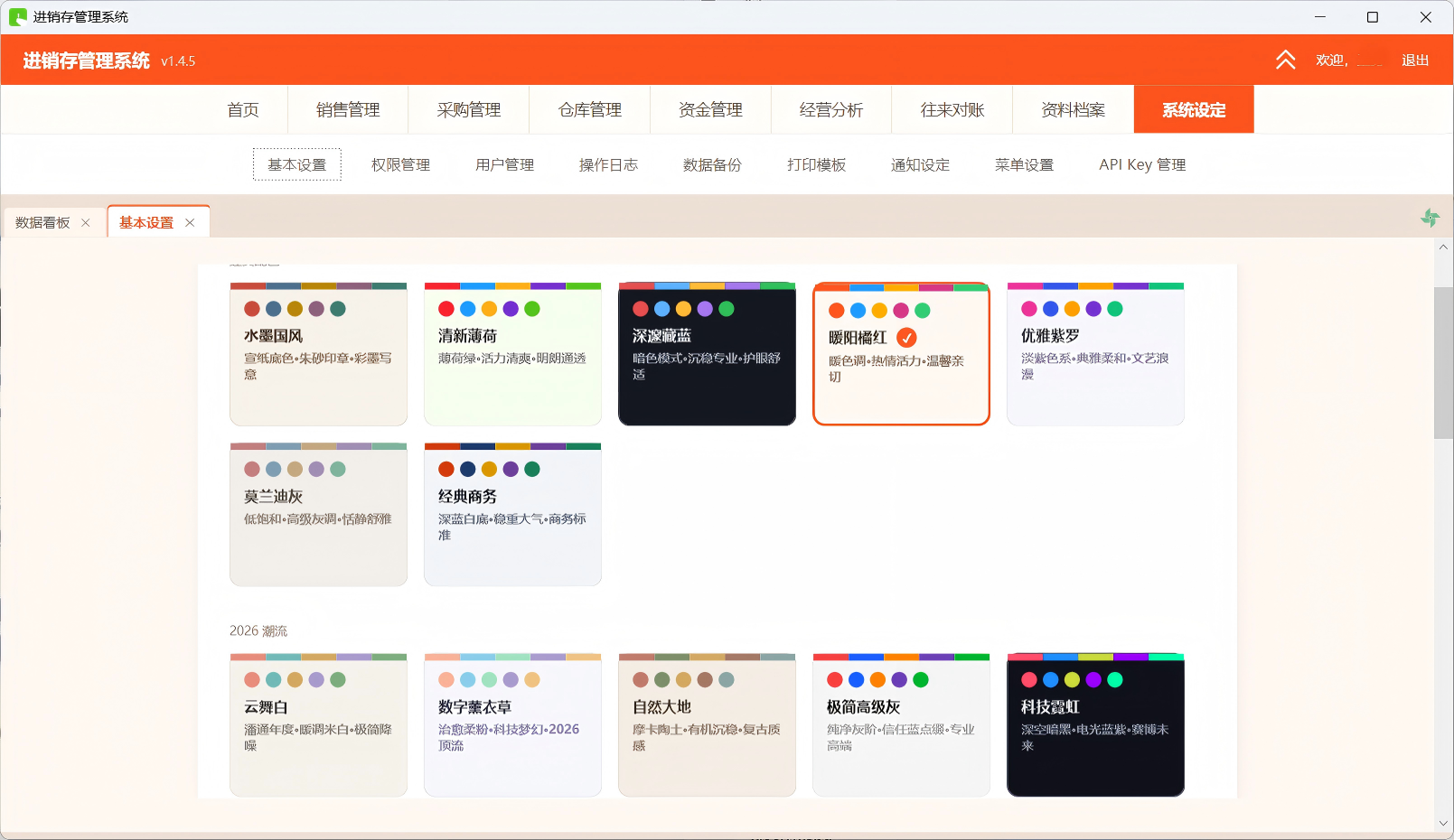
Task: Select the 科技霓虹 theme card
Action: pyautogui.click(x=1095, y=724)
